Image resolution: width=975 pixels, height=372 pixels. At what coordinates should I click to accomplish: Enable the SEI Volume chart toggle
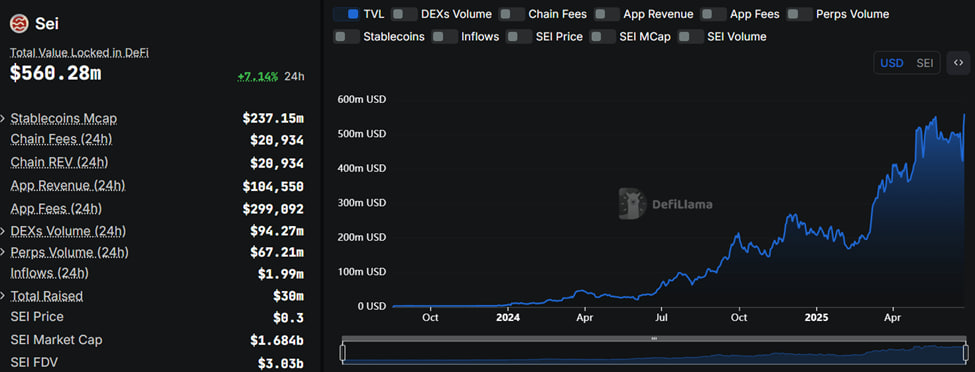tap(691, 37)
